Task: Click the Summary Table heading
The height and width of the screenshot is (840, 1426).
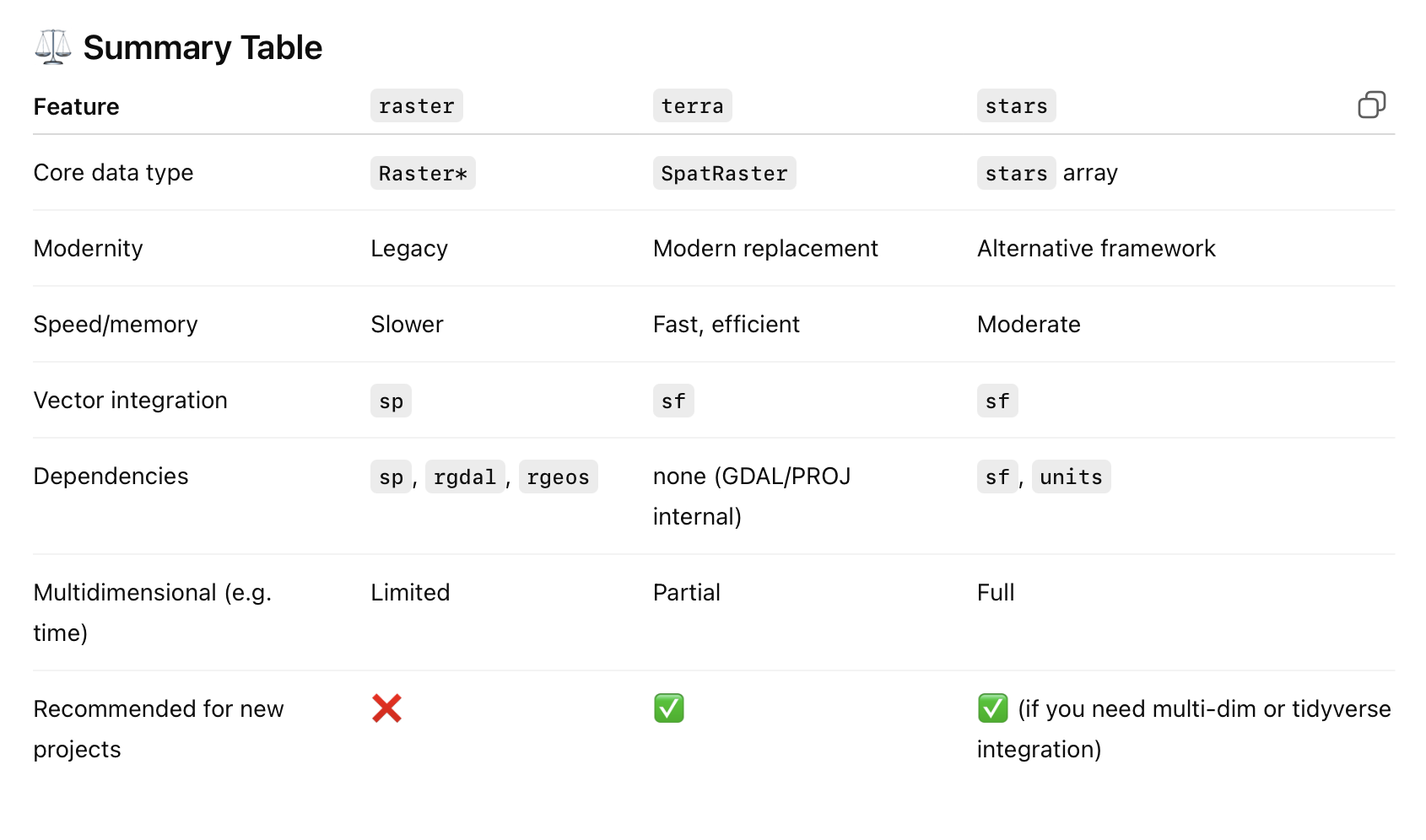Action: tap(203, 48)
